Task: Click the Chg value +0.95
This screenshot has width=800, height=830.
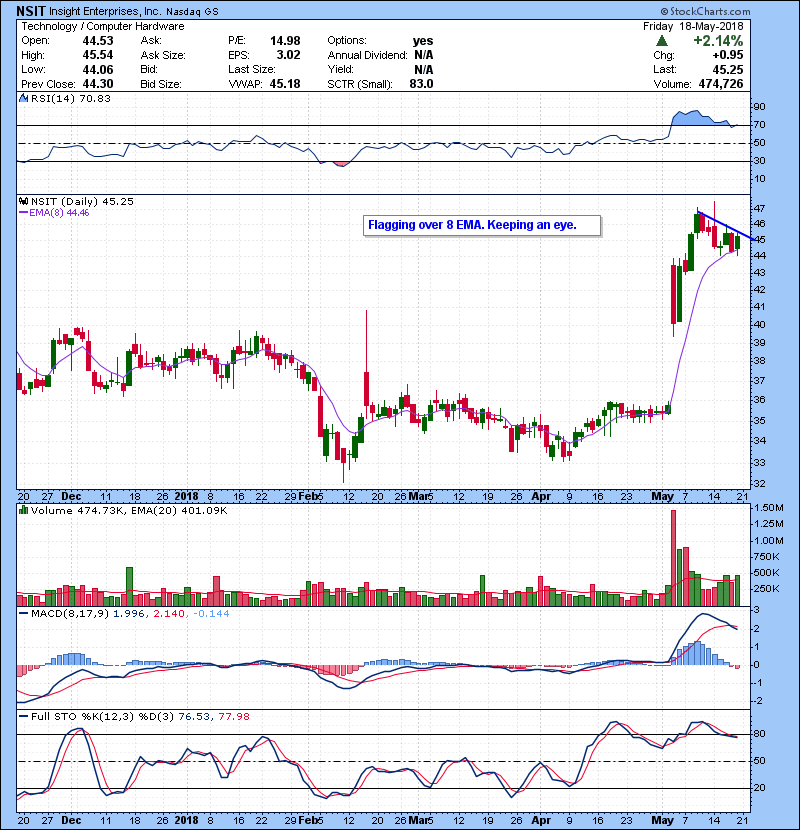Action: coord(727,55)
